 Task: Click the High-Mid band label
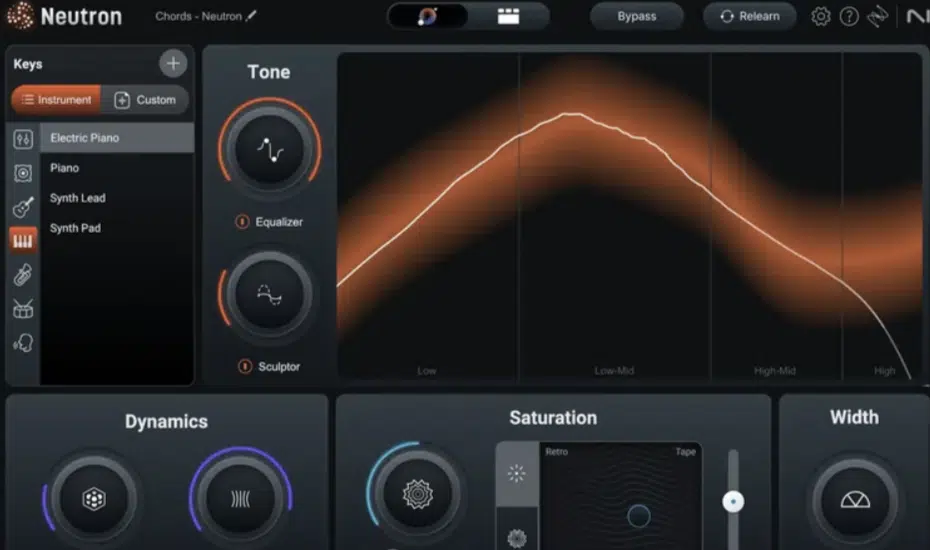775,371
